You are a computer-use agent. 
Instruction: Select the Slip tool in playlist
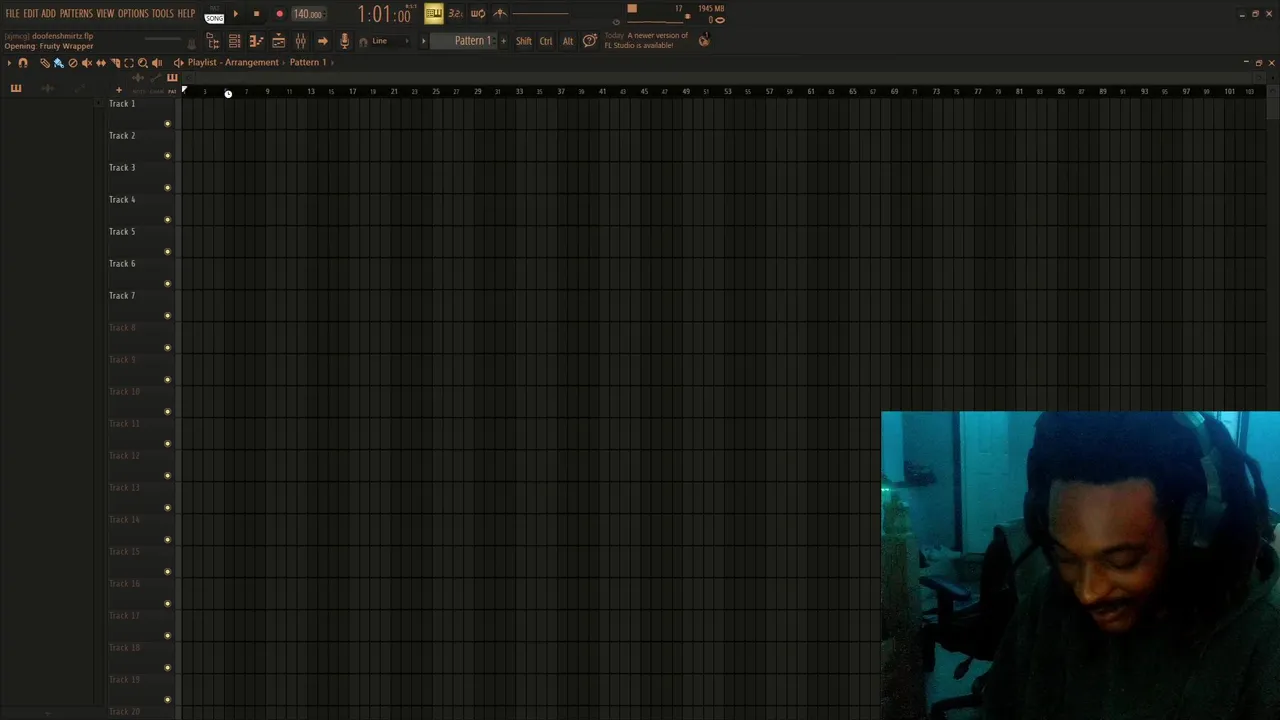pos(101,63)
